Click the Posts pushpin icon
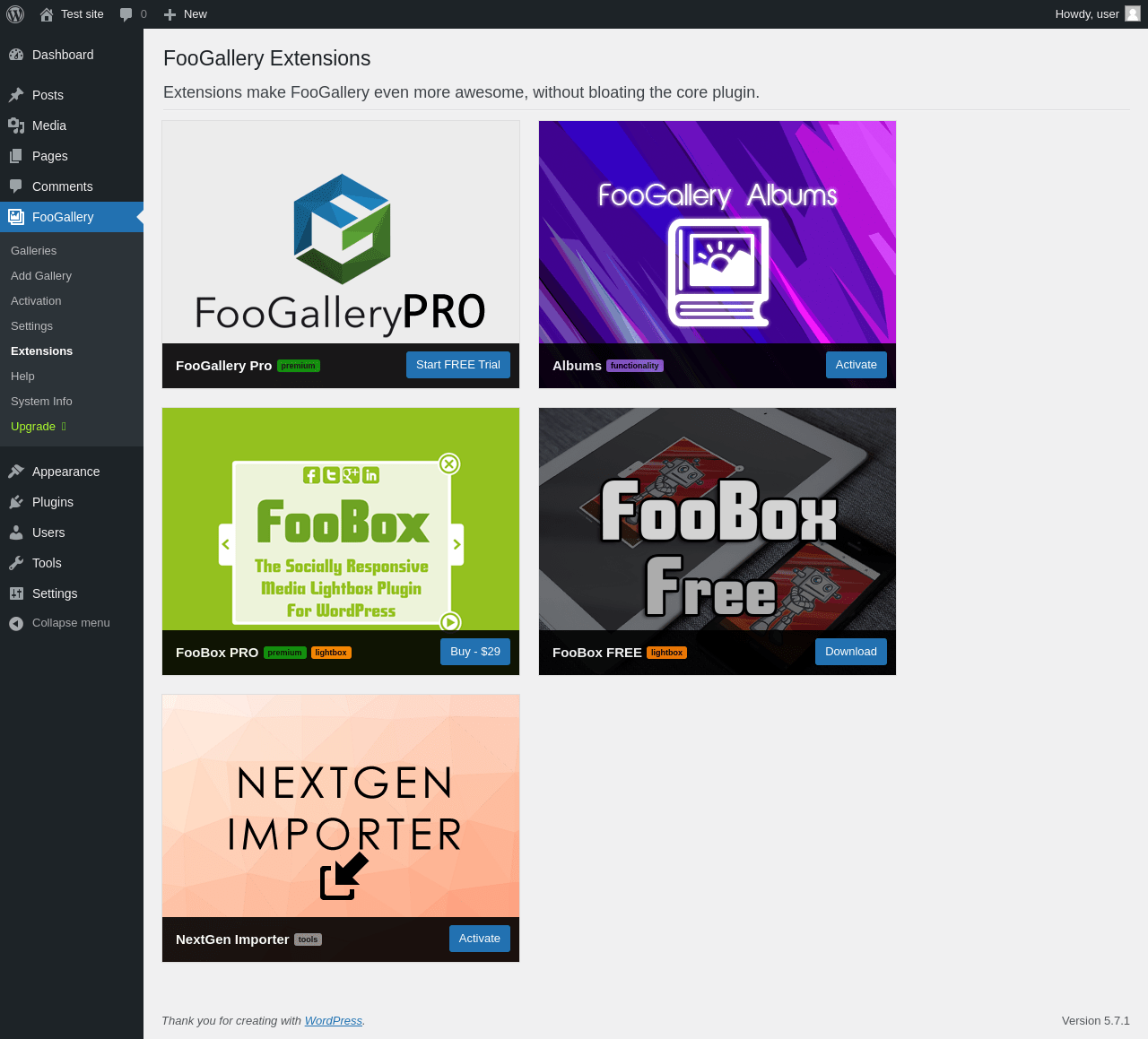 coord(16,95)
